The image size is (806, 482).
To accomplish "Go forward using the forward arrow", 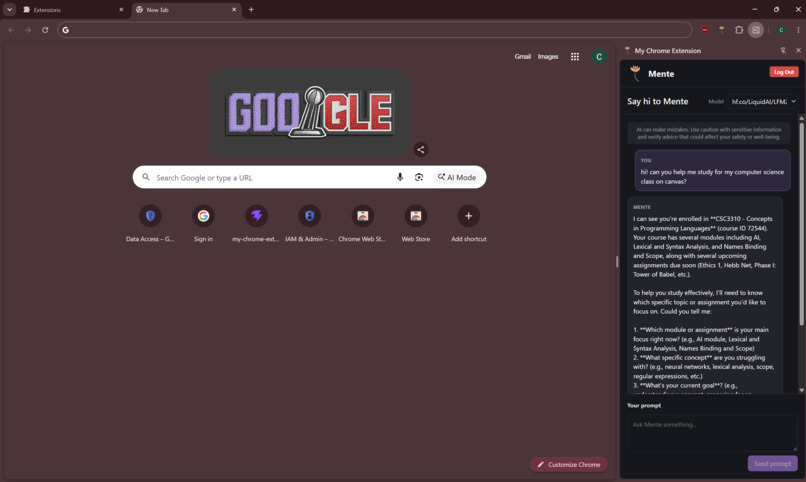I will pos(28,30).
